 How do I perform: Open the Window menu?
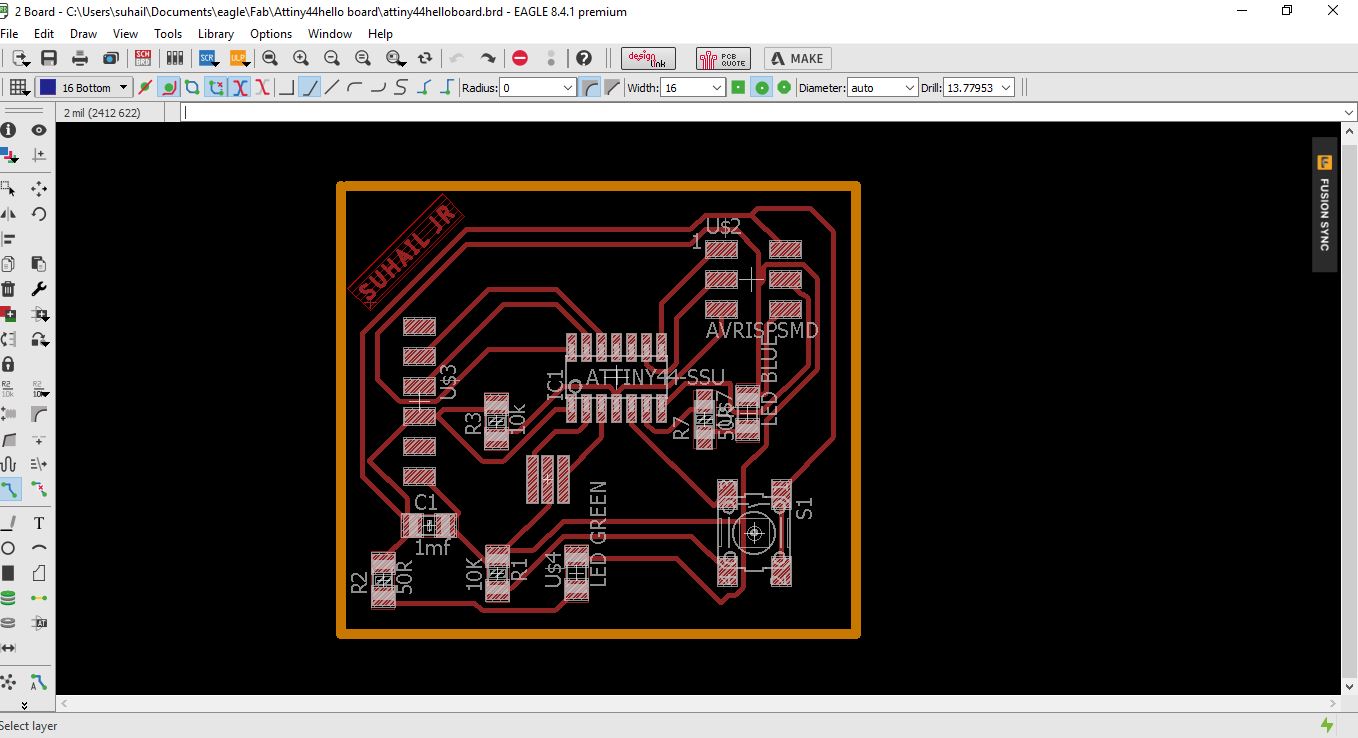330,33
